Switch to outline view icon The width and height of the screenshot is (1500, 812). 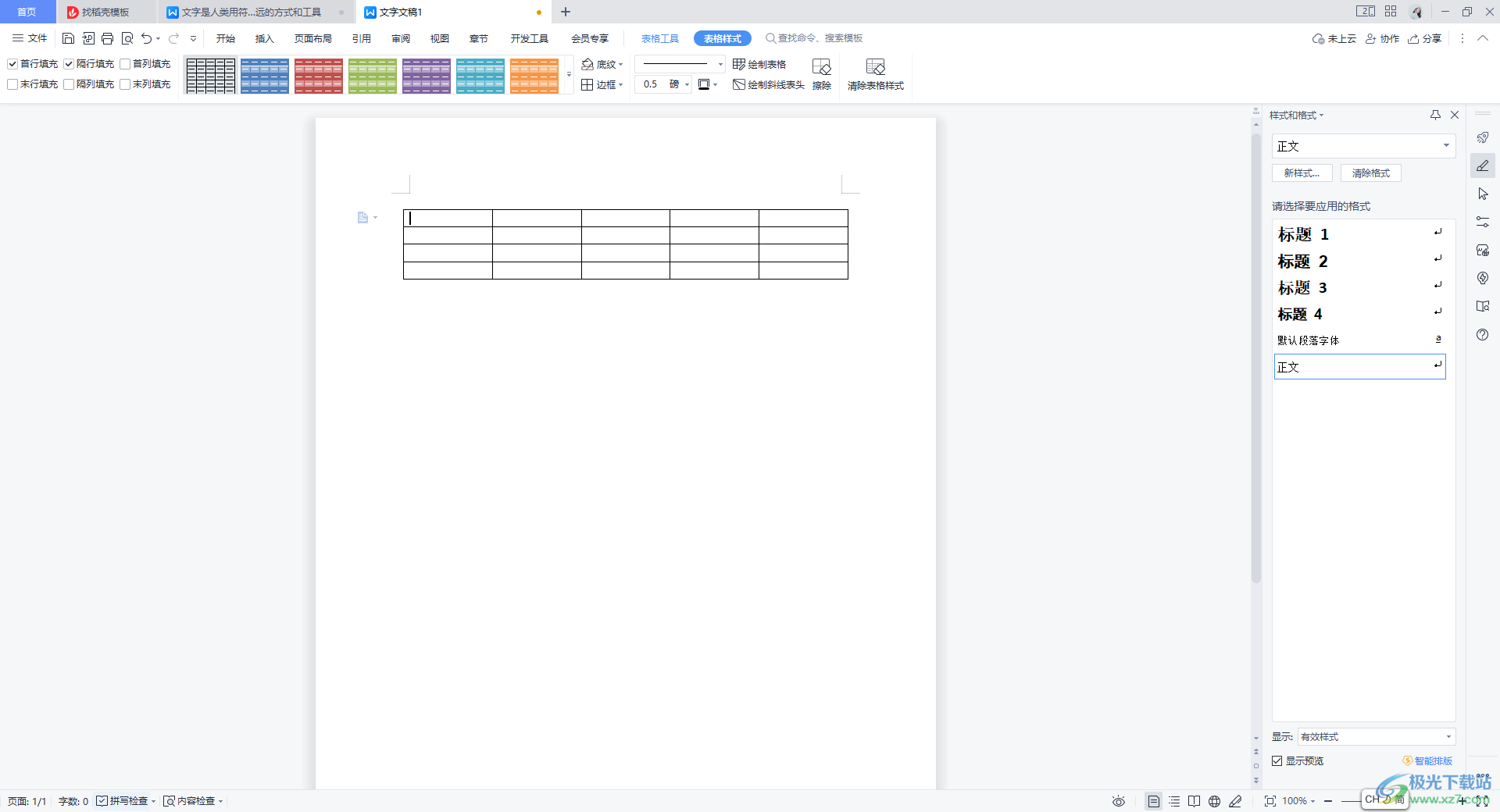pyautogui.click(x=1174, y=801)
